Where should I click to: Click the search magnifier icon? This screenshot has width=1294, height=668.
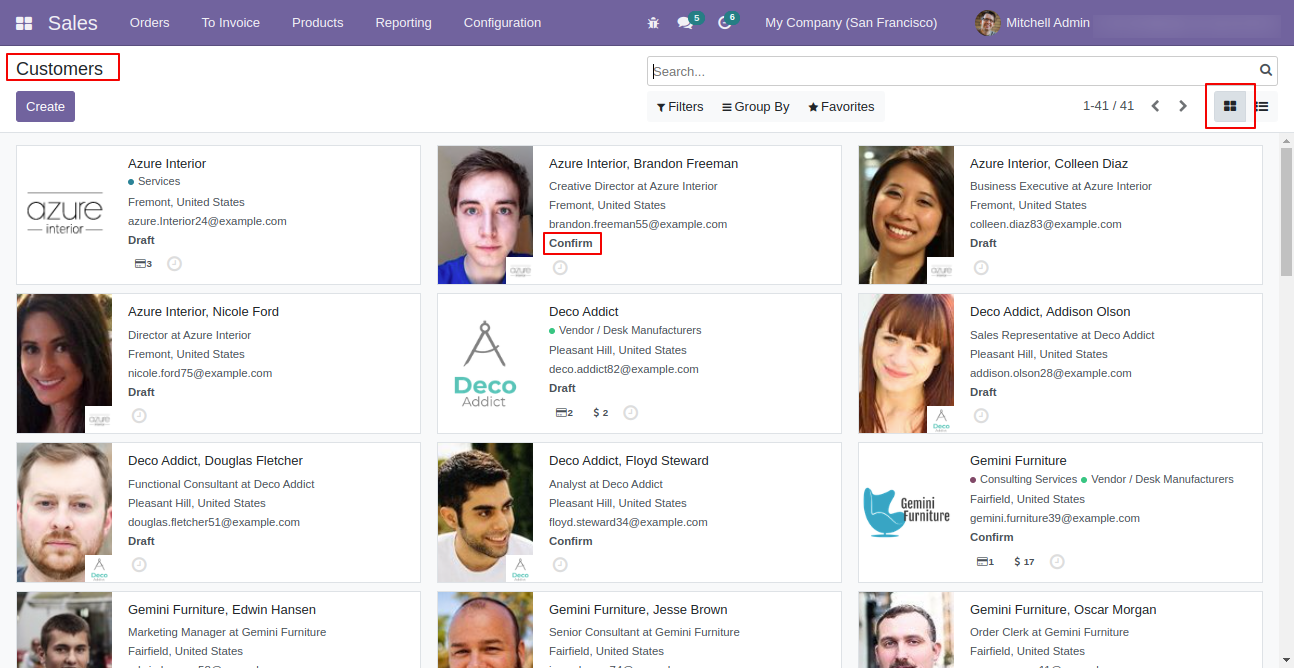(1266, 71)
